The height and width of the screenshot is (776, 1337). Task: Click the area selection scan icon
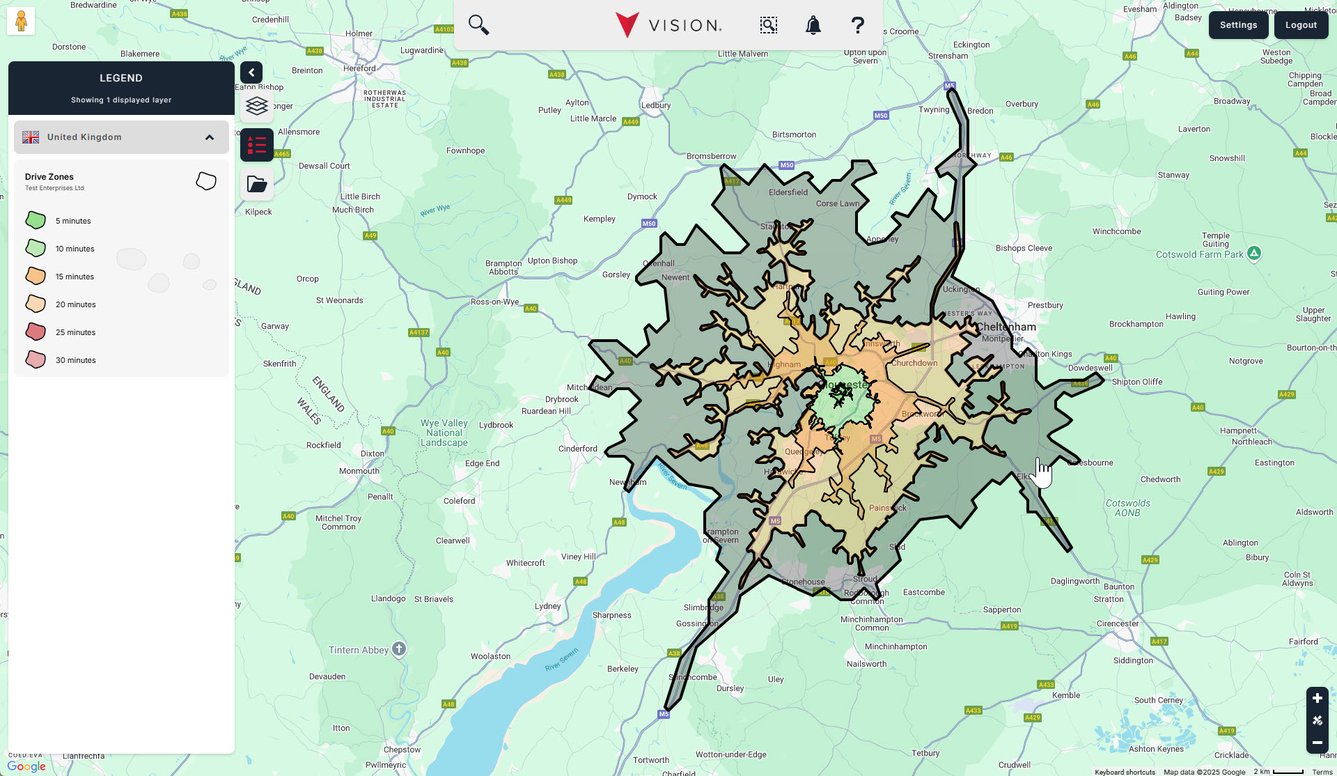tap(768, 25)
